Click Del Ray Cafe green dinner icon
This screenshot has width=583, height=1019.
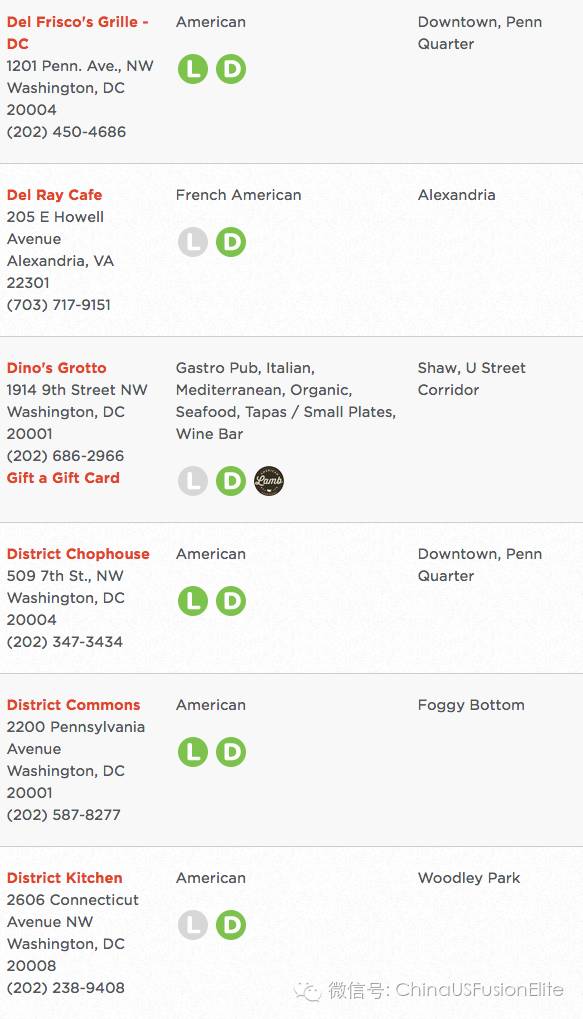pyautogui.click(x=231, y=242)
